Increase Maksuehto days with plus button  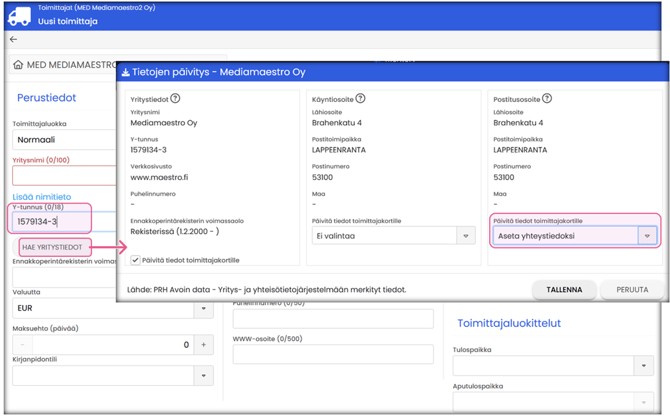(x=203, y=345)
